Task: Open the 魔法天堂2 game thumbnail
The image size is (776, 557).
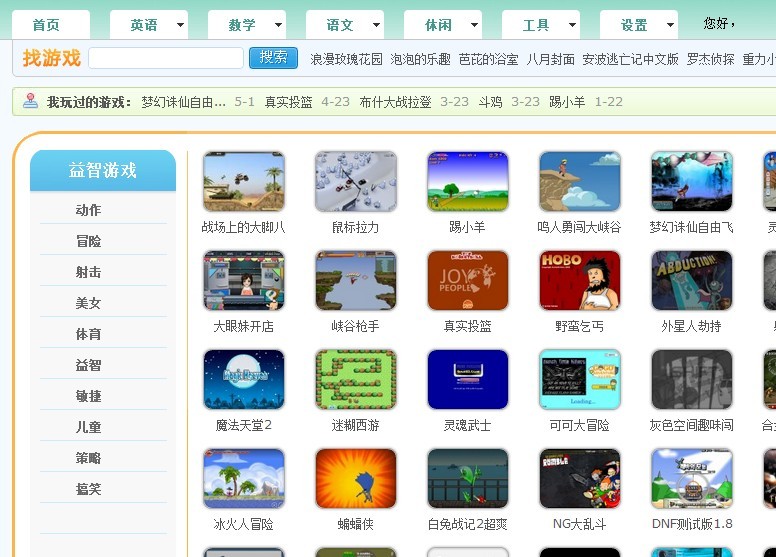Action: click(244, 380)
